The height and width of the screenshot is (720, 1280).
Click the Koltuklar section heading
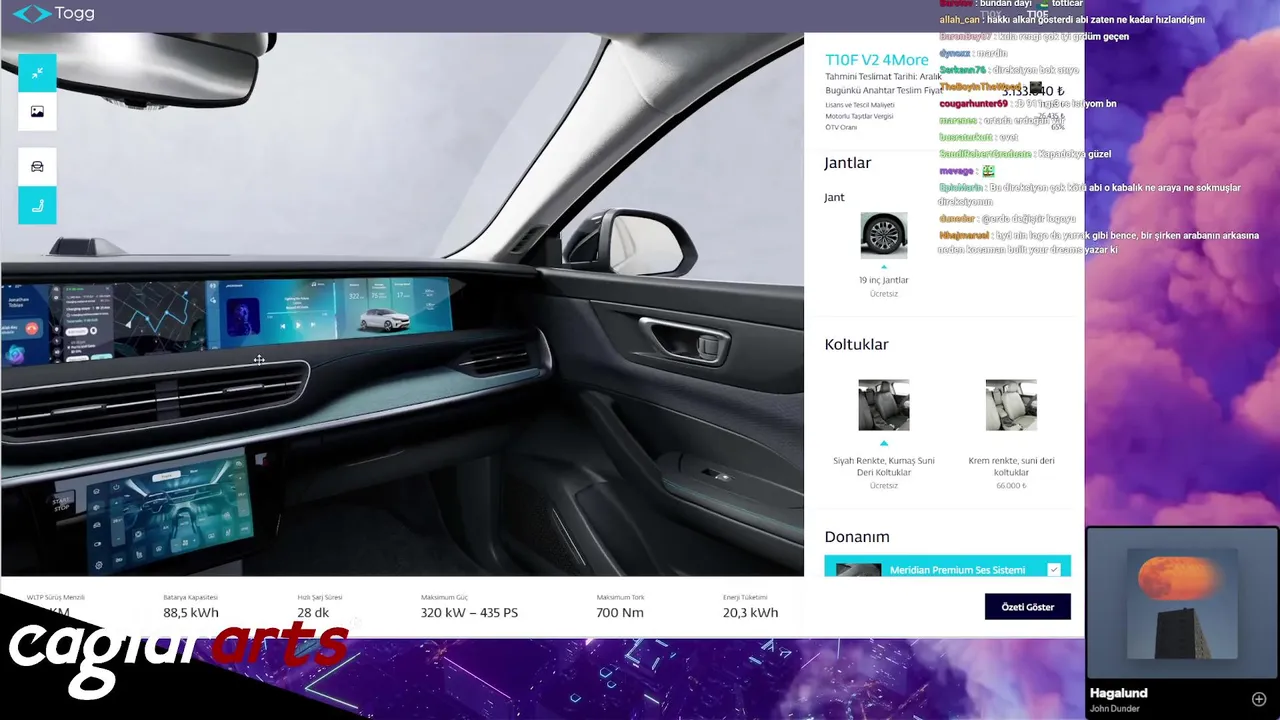[x=856, y=344]
